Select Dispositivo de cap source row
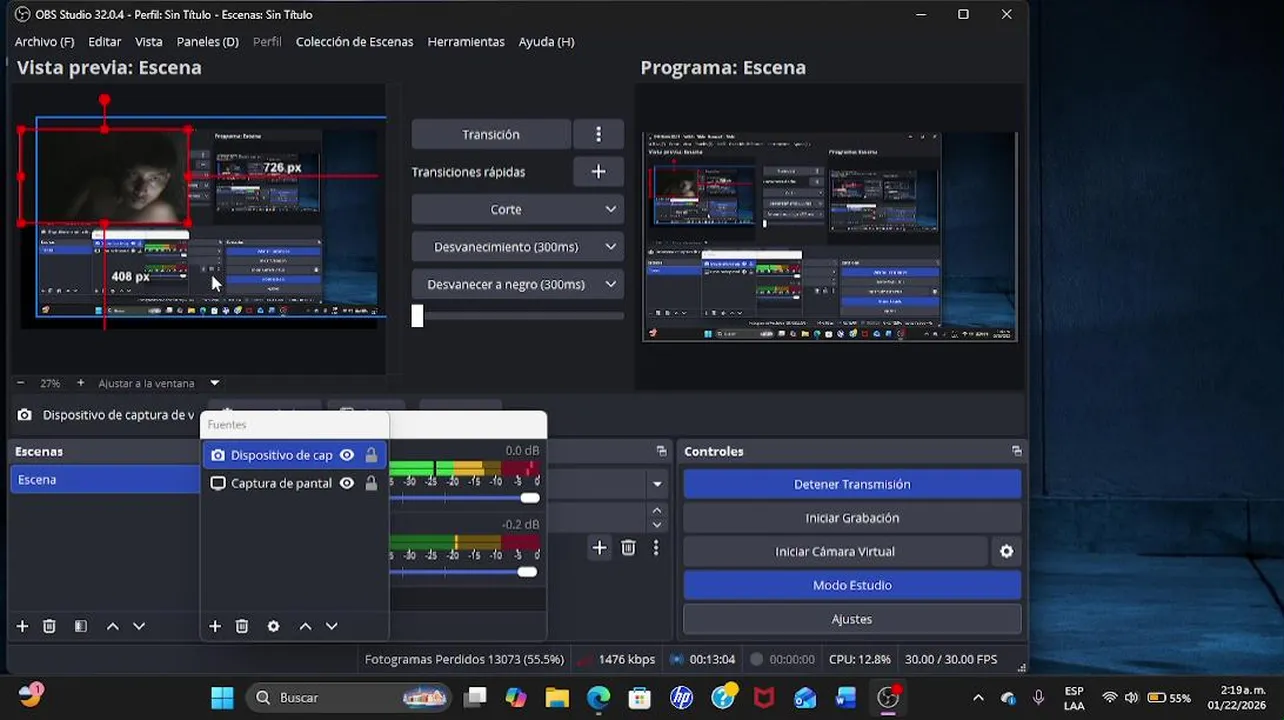 point(294,455)
